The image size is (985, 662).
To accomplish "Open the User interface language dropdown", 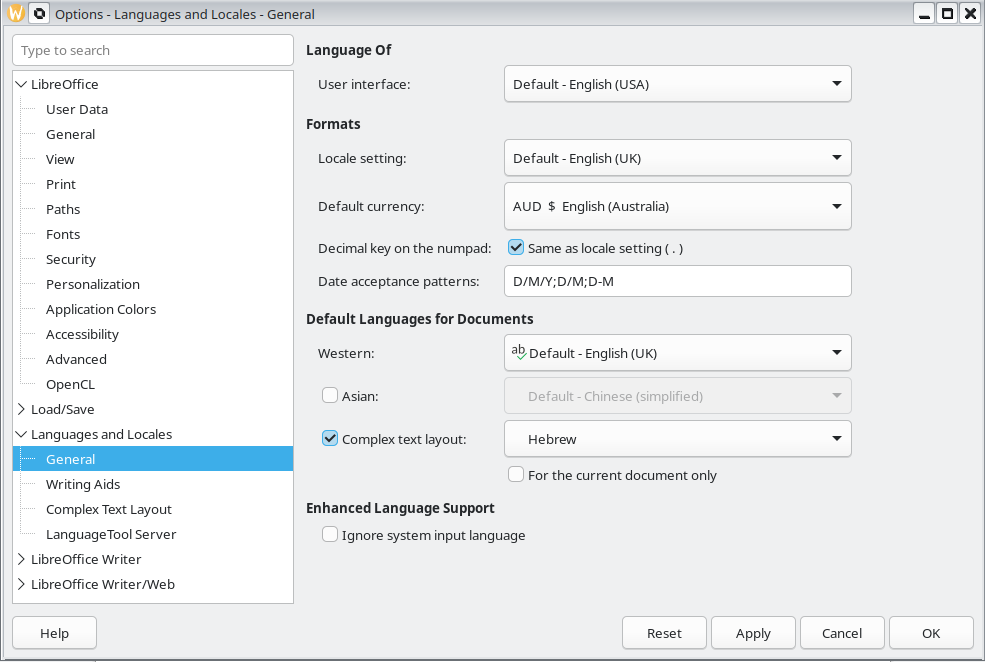I will pos(677,84).
